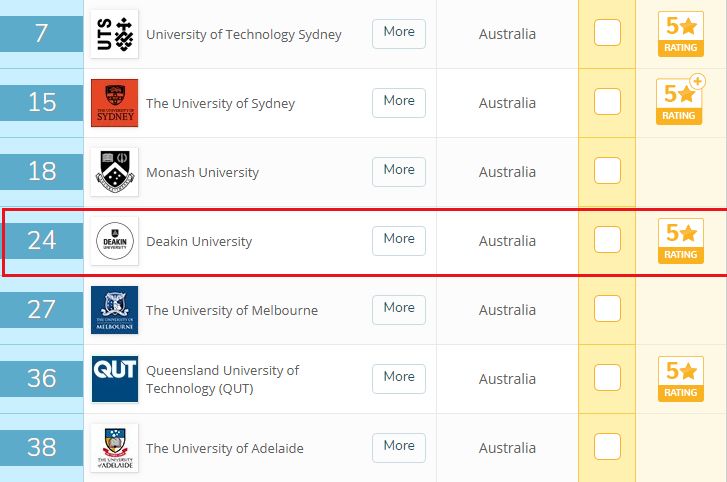727x482 pixels.
Task: Open The University of Sydney name link
Action: click(221, 103)
